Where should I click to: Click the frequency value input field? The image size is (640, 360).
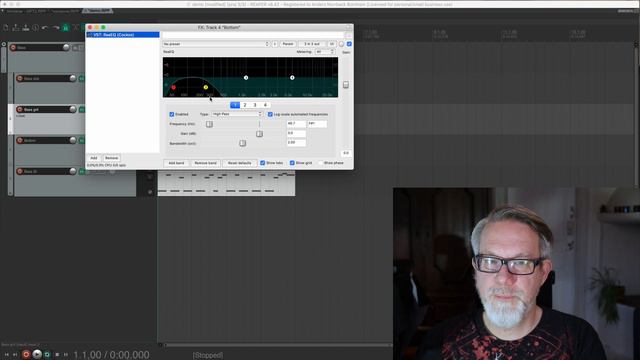(296, 124)
